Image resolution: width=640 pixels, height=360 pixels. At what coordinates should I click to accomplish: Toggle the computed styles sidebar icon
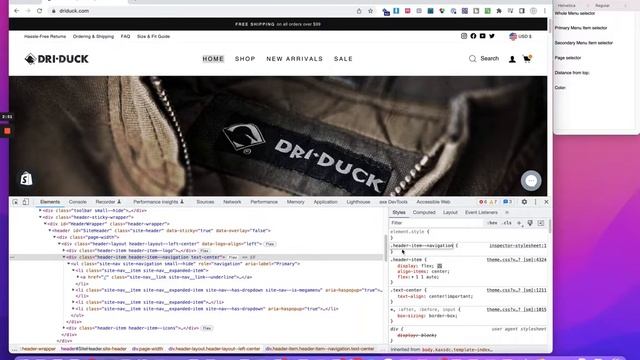pyautogui.click(x=541, y=223)
